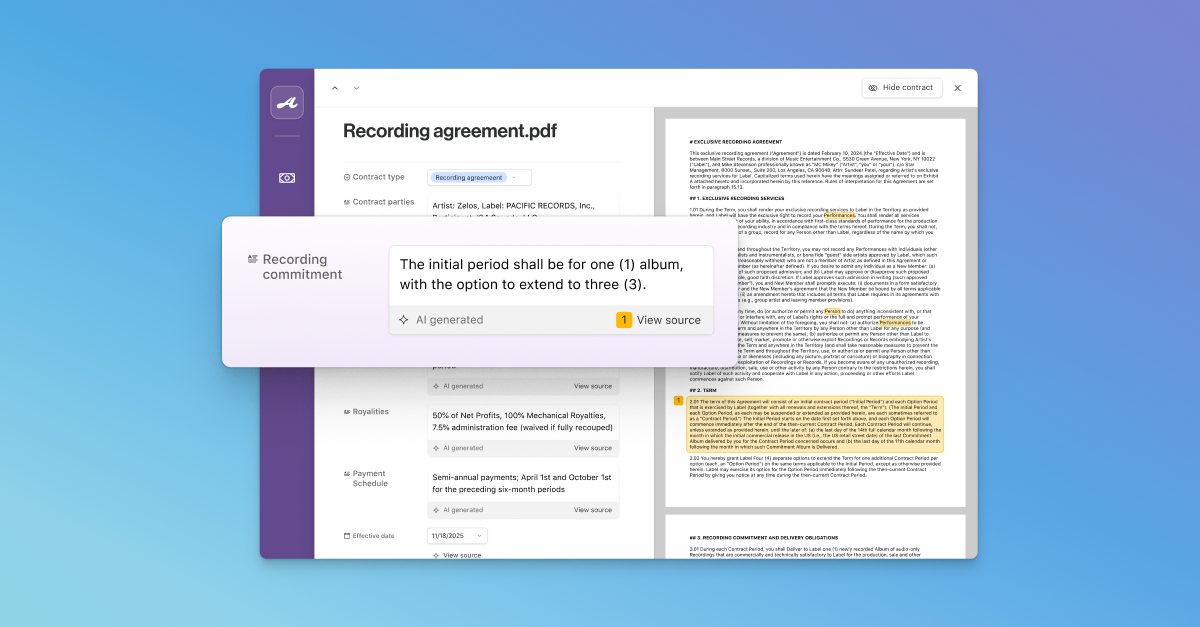Click View source under Effective date
Image resolution: width=1200 pixels, height=627 pixels.
(462, 555)
